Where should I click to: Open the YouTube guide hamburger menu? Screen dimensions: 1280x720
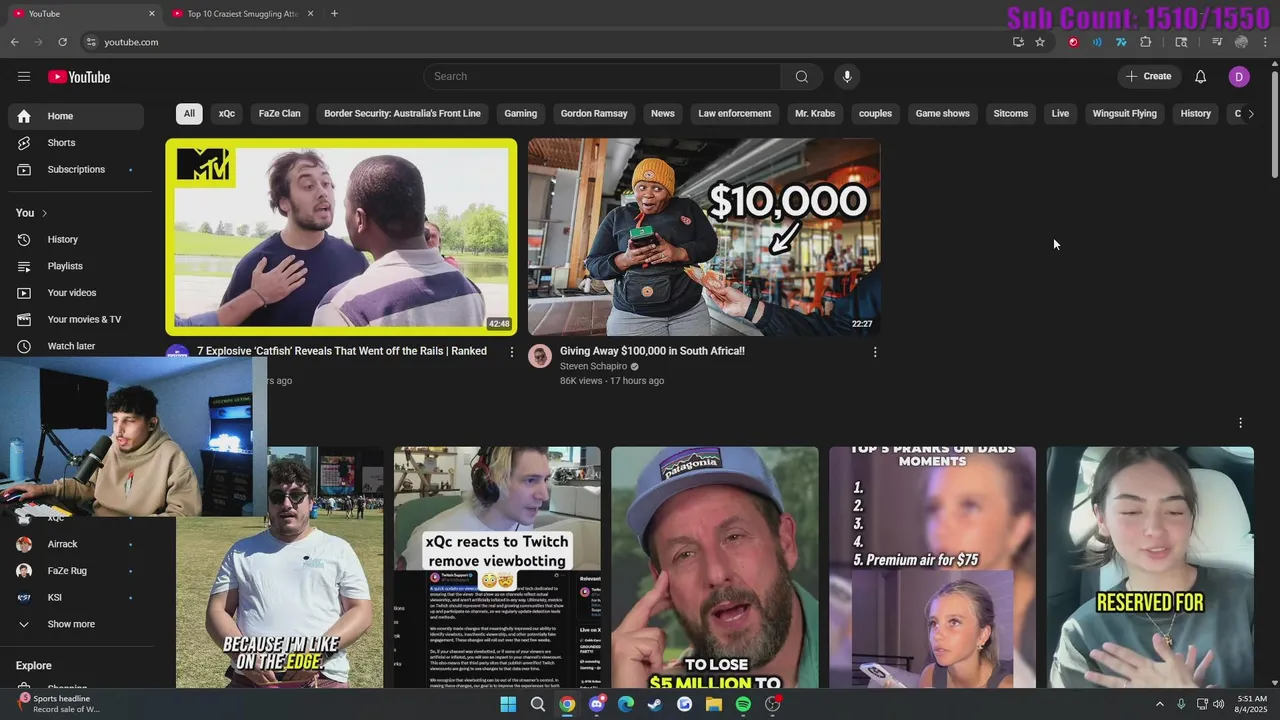[x=24, y=77]
